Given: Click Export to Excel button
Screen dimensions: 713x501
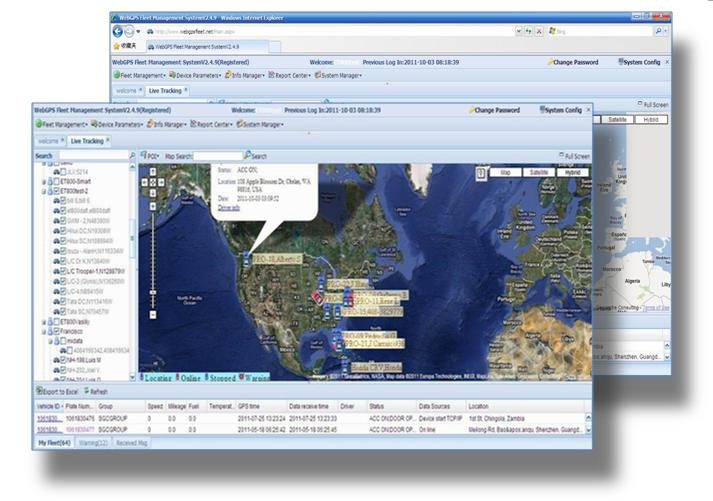Looking at the screenshot, I should [x=57, y=391].
